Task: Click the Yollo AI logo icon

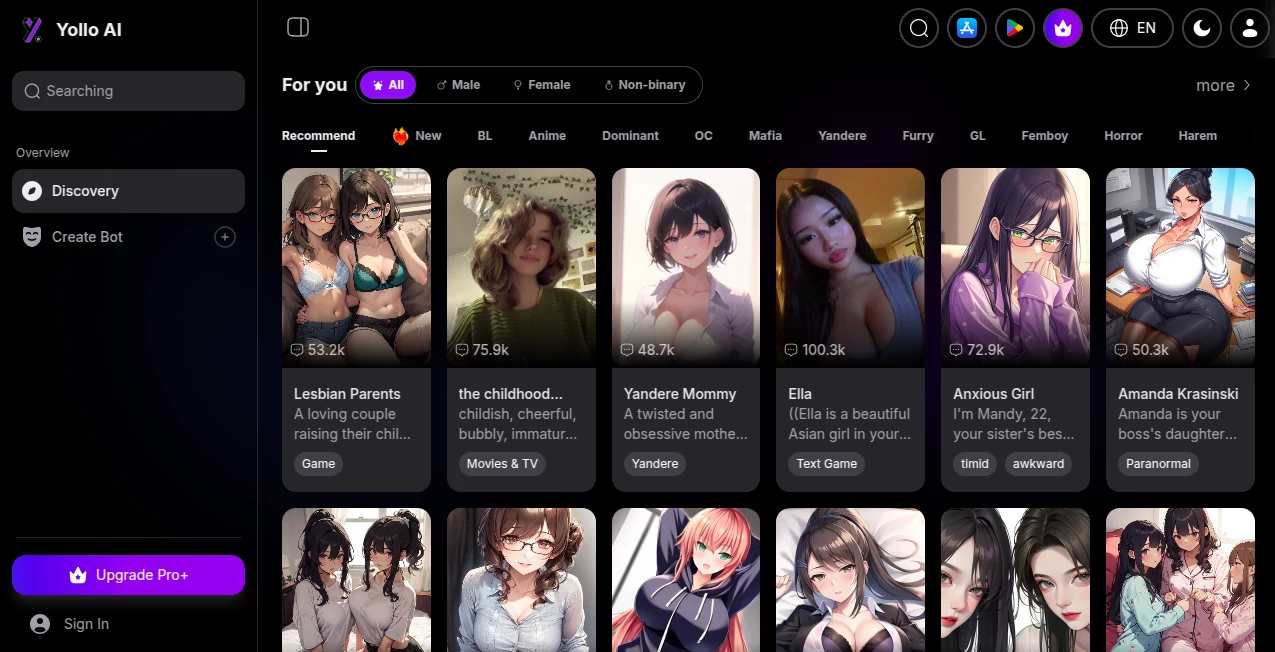Action: (31, 29)
